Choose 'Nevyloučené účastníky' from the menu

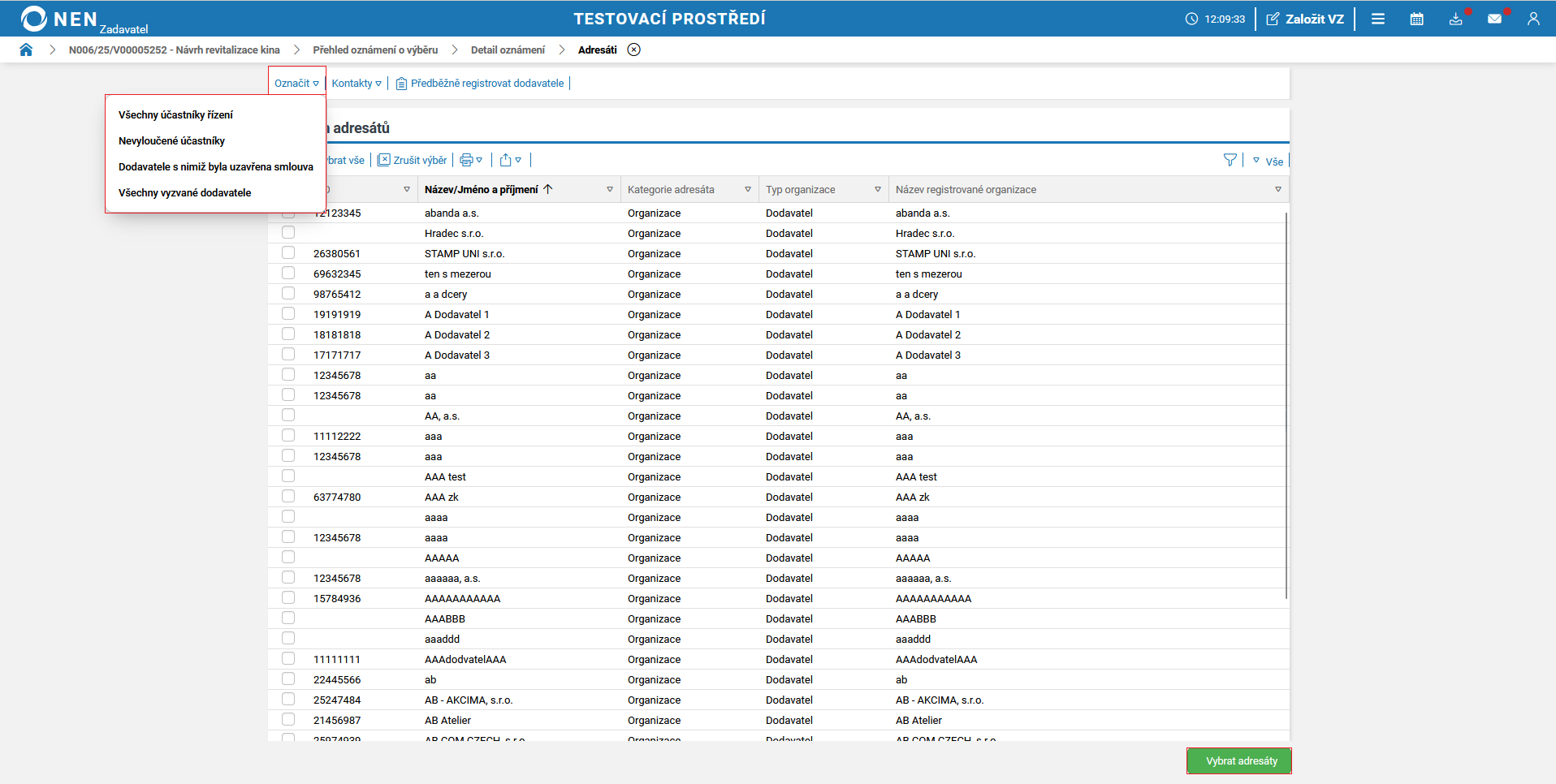[x=171, y=141]
